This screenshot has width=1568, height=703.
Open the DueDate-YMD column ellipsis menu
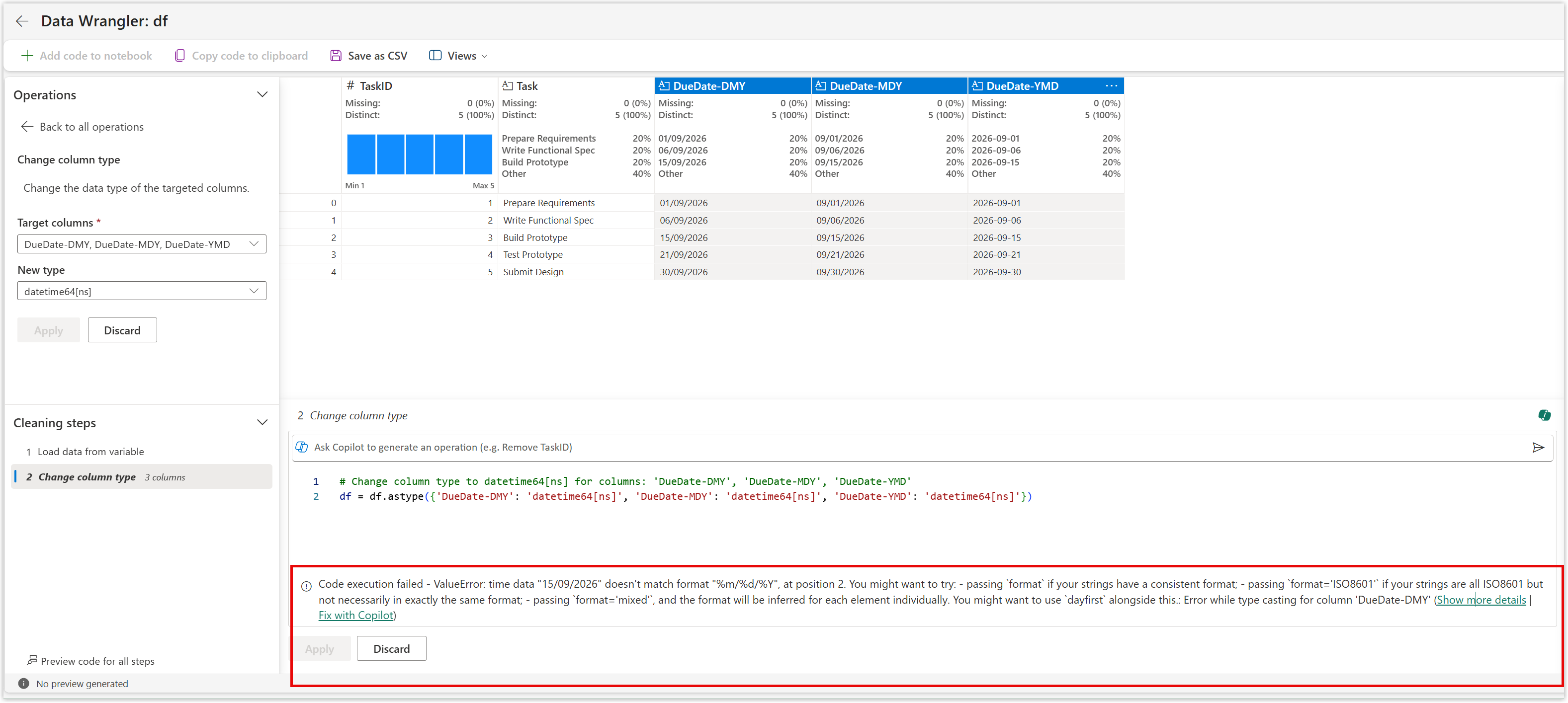click(x=1111, y=86)
